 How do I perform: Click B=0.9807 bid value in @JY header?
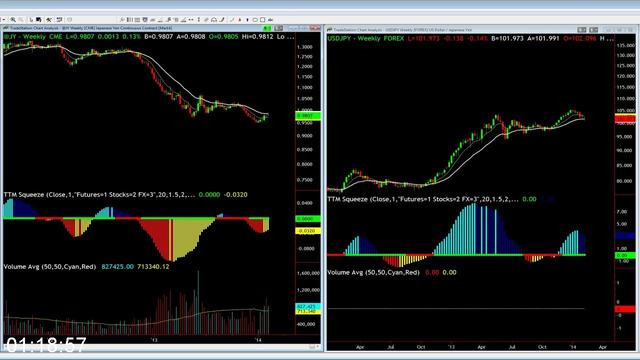click(x=158, y=37)
